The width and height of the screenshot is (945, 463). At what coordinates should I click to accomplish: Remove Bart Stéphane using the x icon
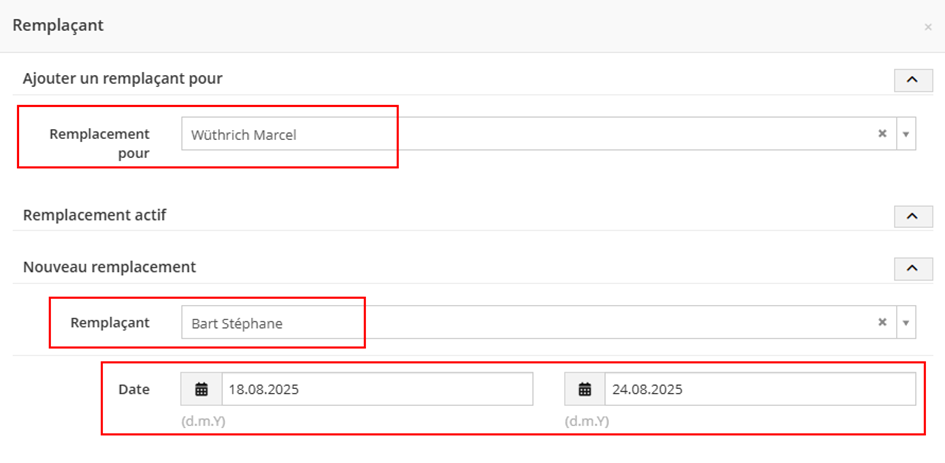point(882,322)
